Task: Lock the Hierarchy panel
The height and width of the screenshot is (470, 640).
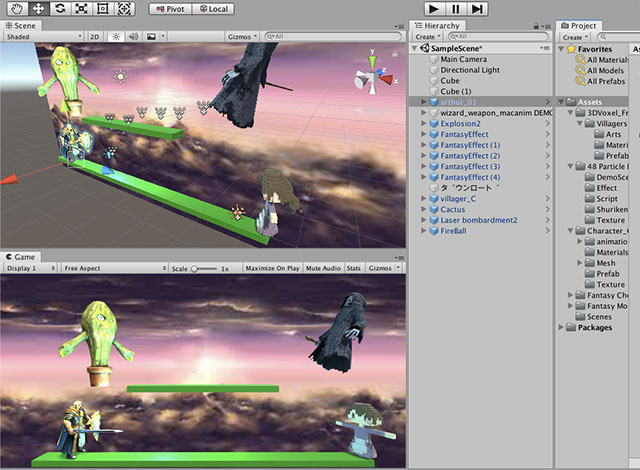Action: (x=536, y=26)
